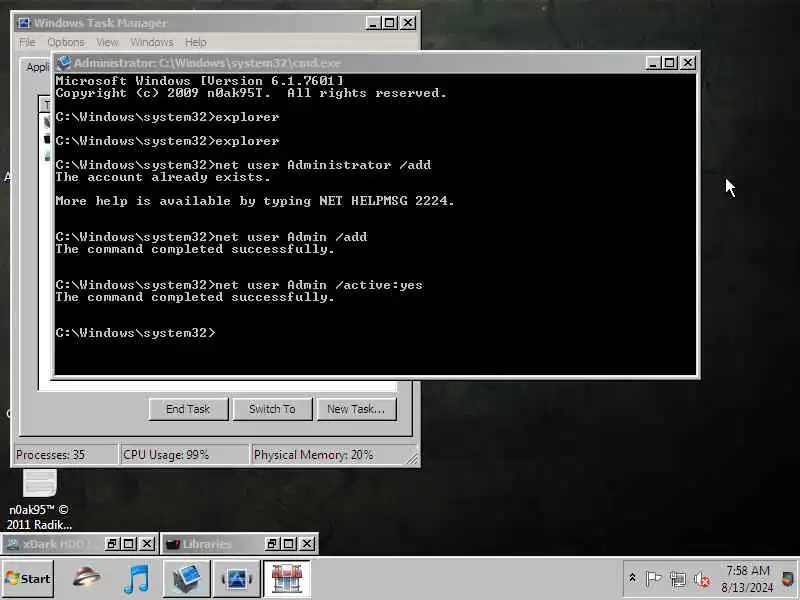
Task: Select the n0ak95 desktop text file icon
Action: [39, 499]
